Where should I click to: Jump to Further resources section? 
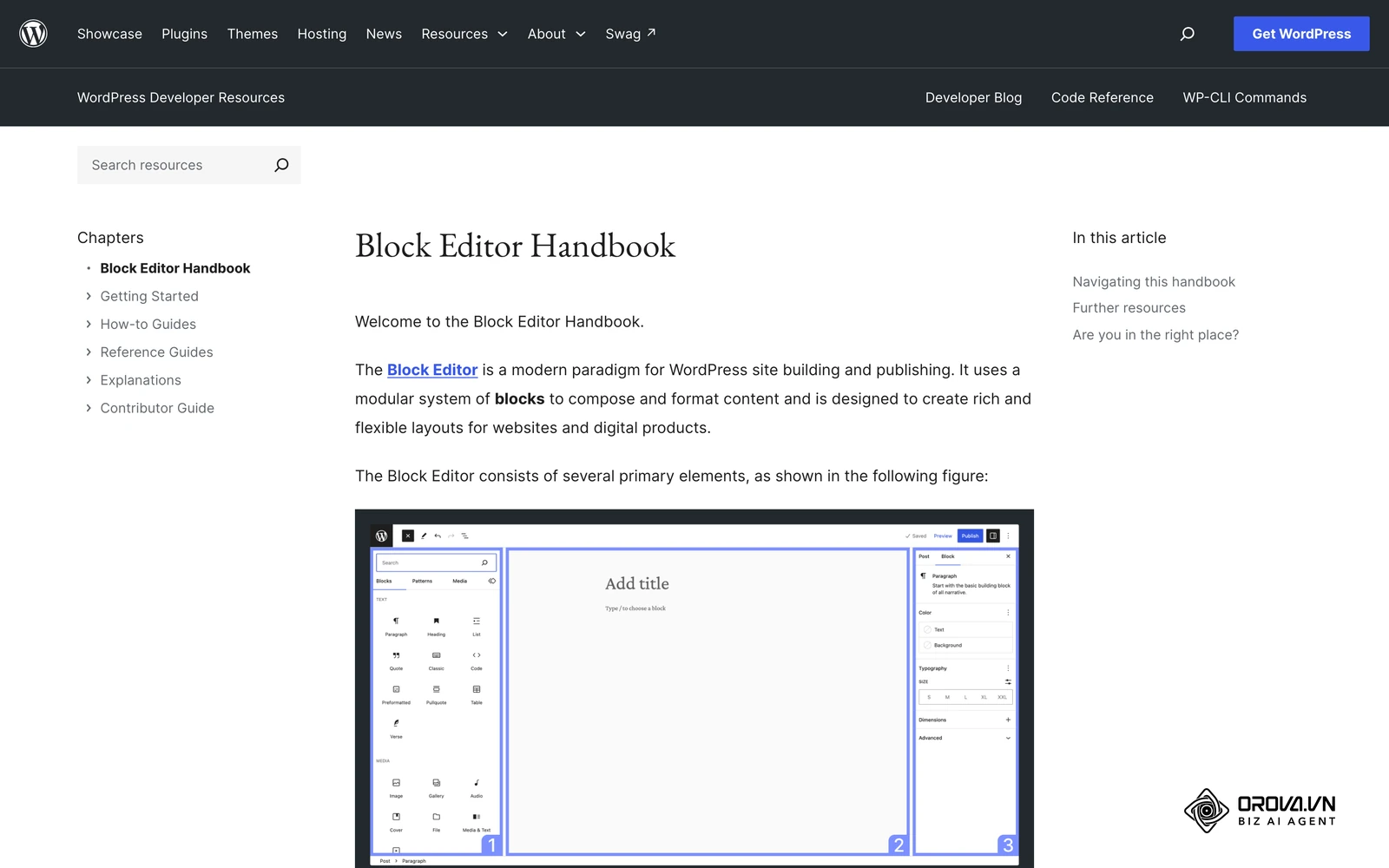1129,307
